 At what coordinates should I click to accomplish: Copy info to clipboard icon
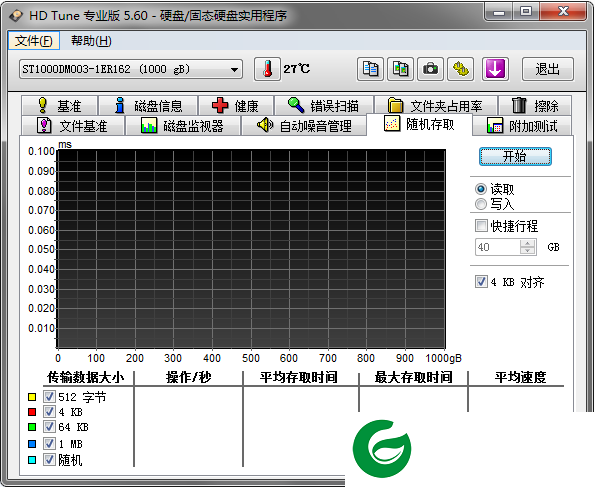click(x=370, y=69)
